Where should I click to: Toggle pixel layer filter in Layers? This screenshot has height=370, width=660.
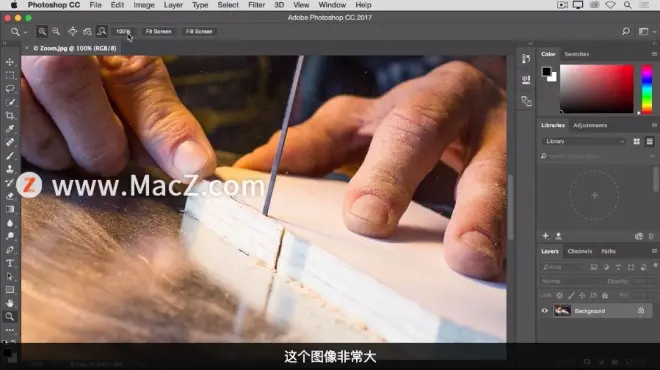click(x=593, y=267)
